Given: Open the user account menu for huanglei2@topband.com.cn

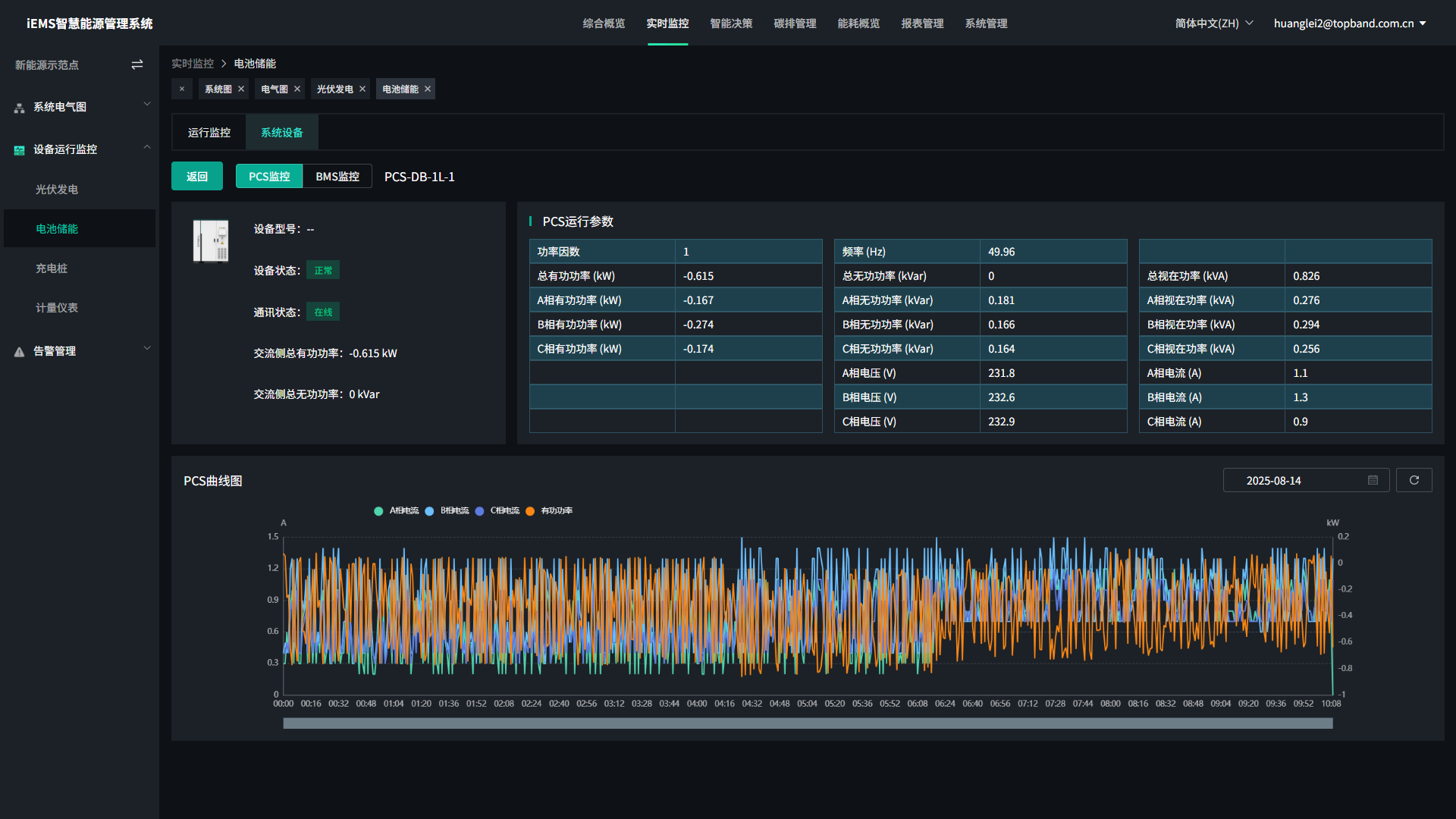Looking at the screenshot, I should pyautogui.click(x=1350, y=23).
